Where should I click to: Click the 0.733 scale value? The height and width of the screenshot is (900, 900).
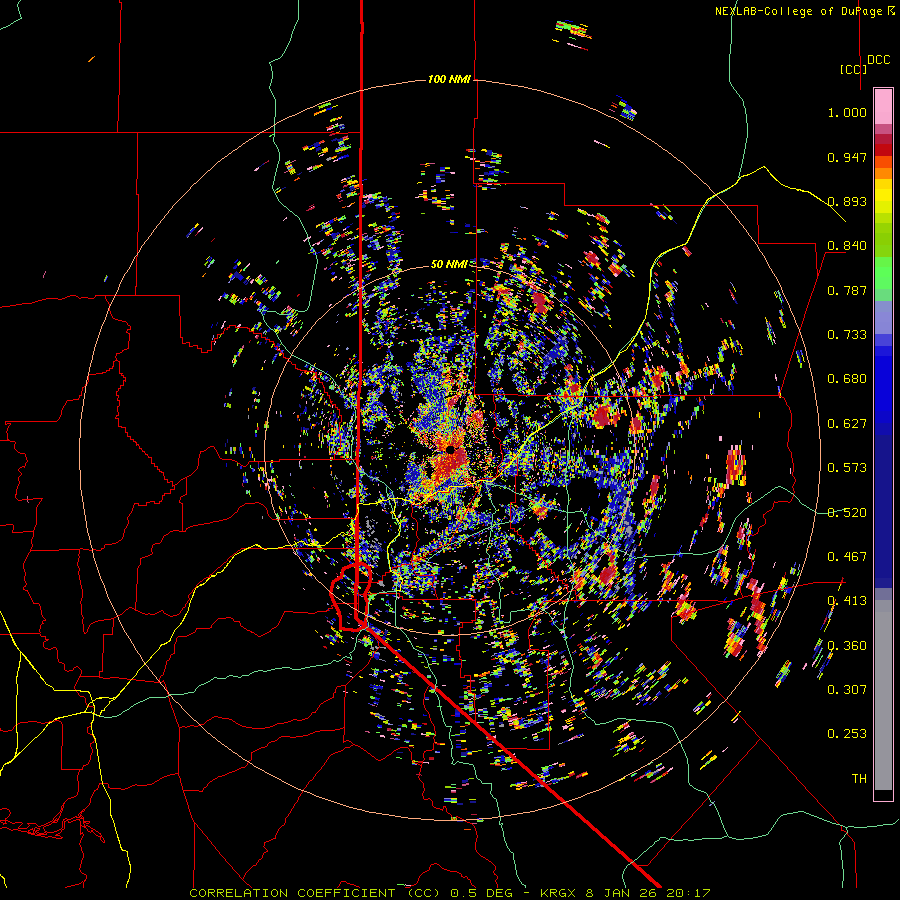[847, 335]
